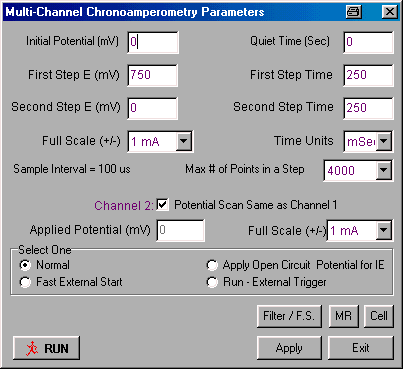Expand Max # of Points in a Step dropdown

pos(384,170)
